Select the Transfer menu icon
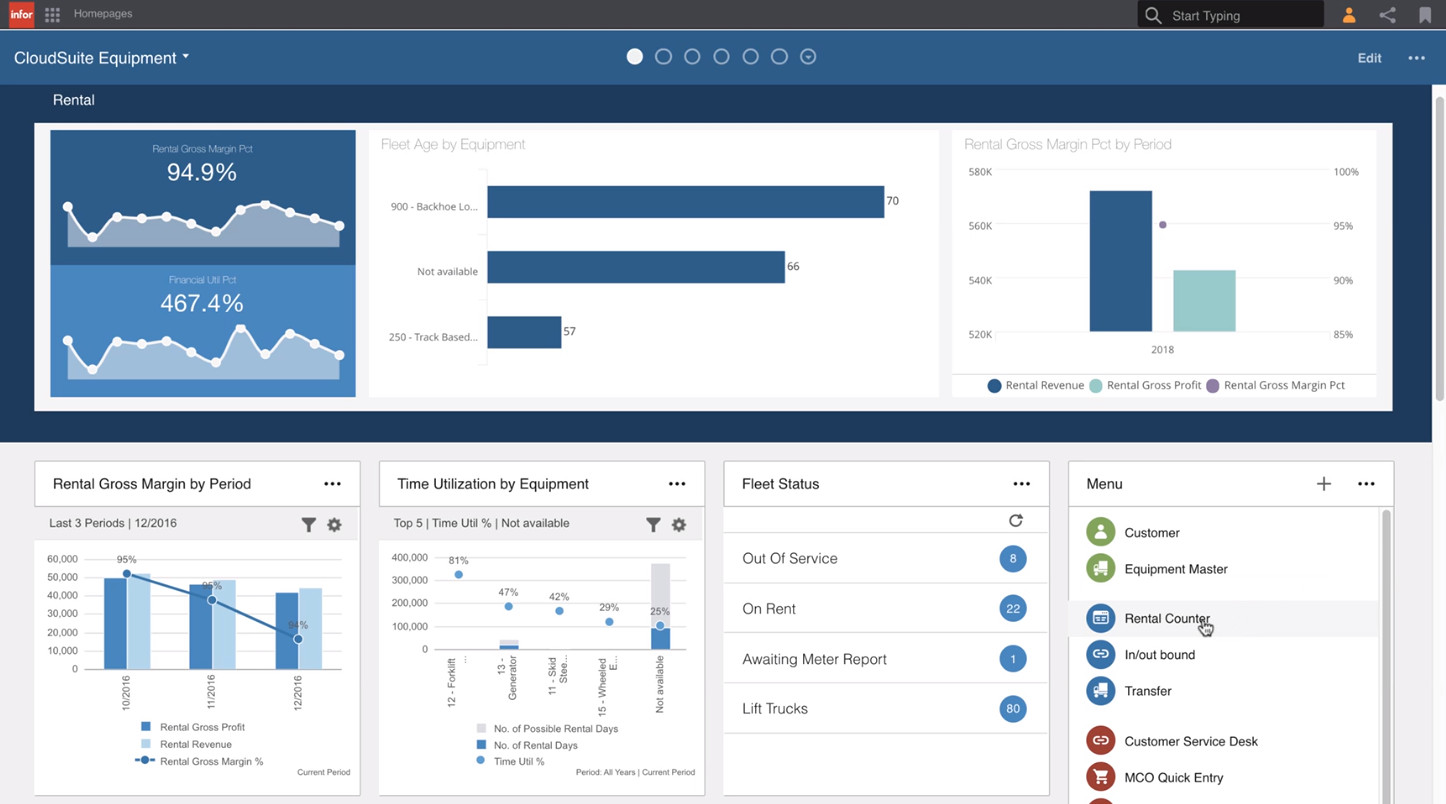Image resolution: width=1446 pixels, height=804 pixels. pyautogui.click(x=1100, y=690)
